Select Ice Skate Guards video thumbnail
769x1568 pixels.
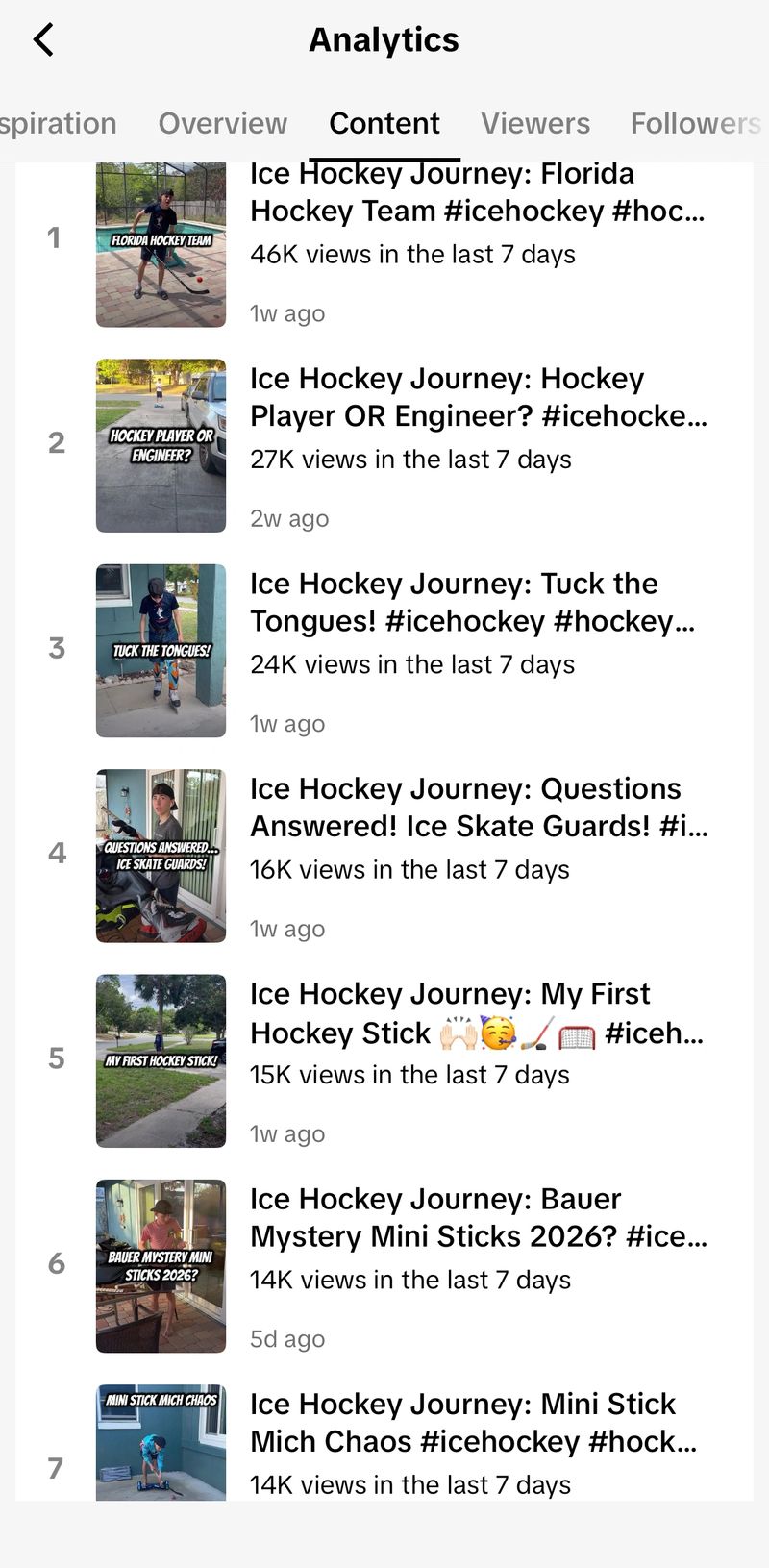click(x=161, y=855)
